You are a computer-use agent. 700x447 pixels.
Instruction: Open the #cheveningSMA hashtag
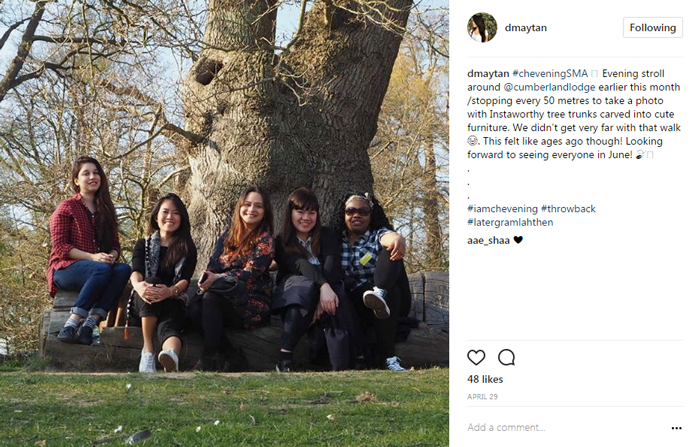550,73
